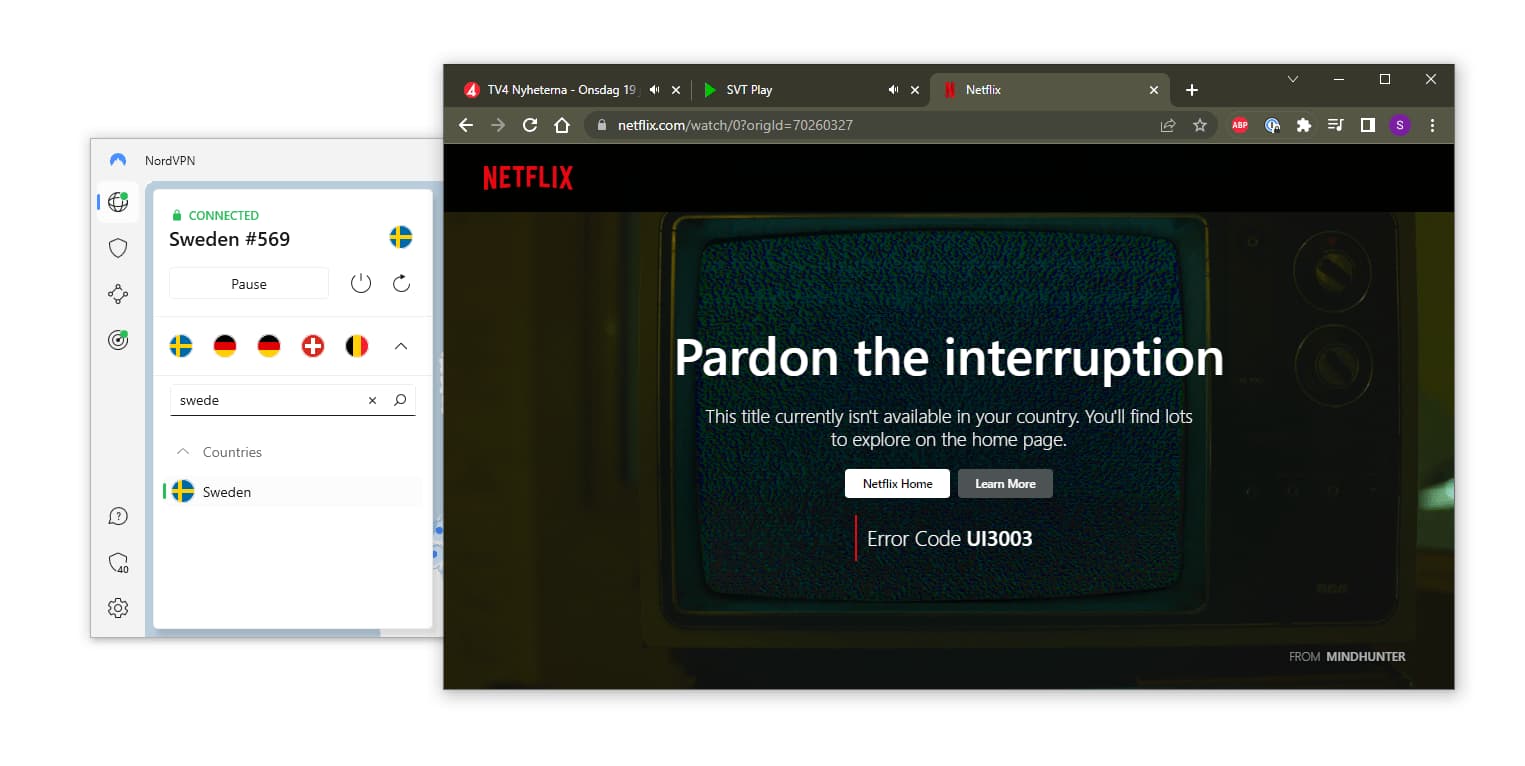Reconnect using the refresh arrow icon in NordVPN

coord(401,283)
